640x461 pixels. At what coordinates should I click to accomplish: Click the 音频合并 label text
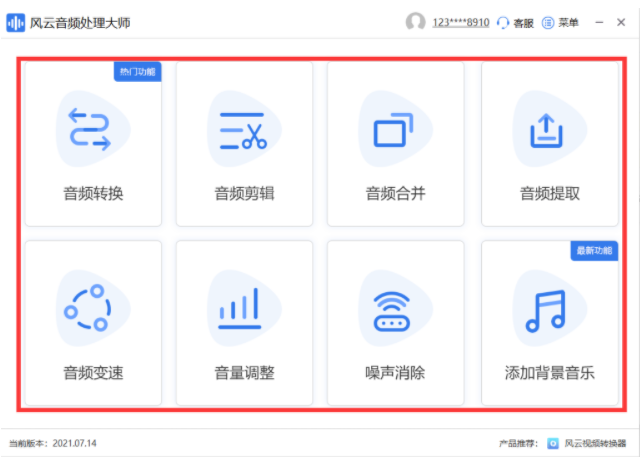click(x=396, y=194)
